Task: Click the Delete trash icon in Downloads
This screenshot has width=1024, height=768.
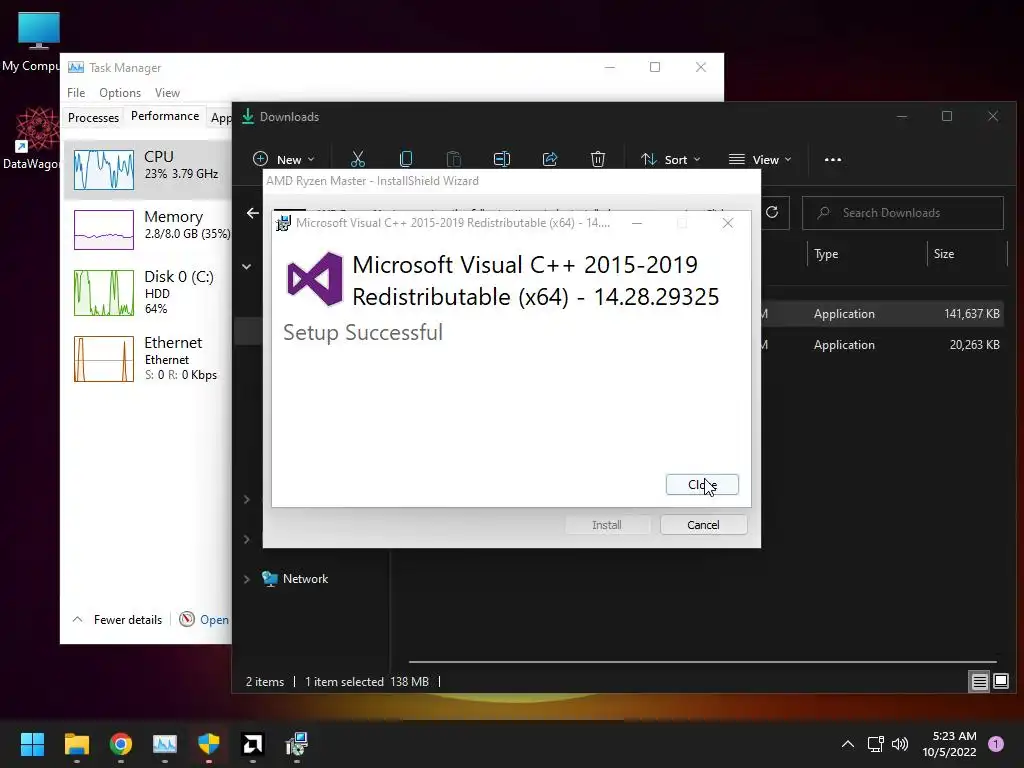Action: (598, 159)
